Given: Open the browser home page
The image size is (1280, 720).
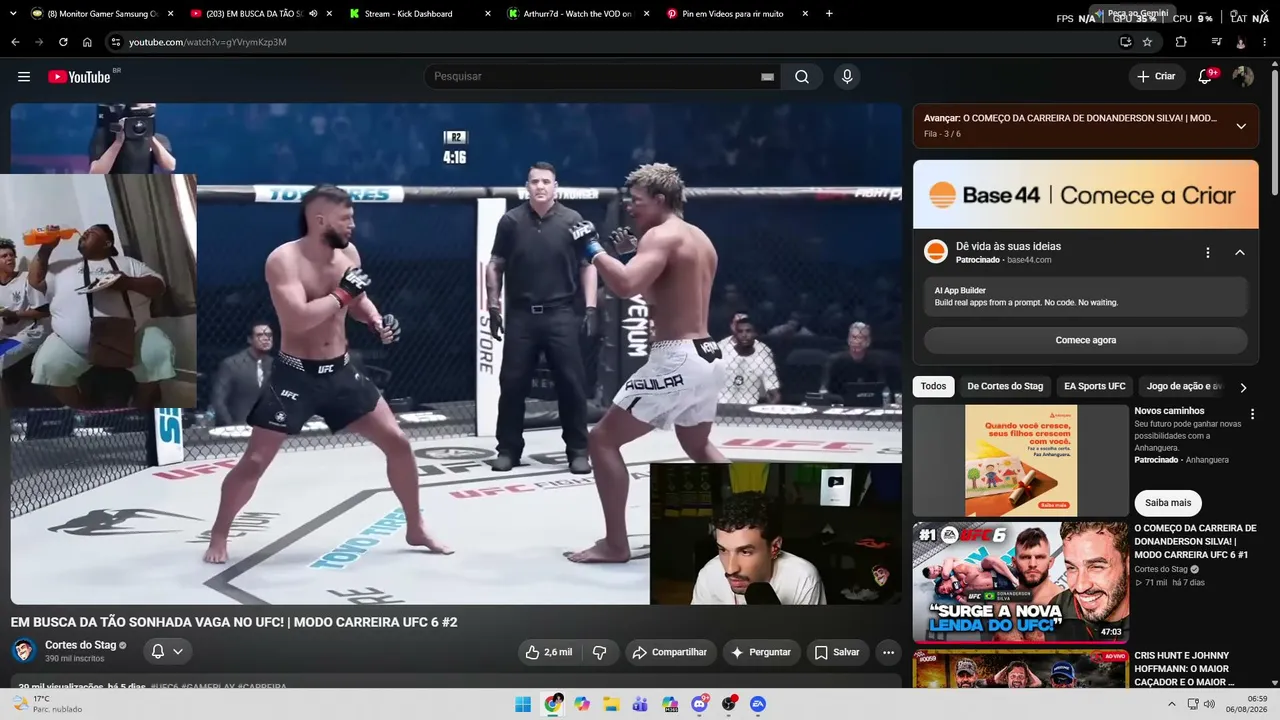Looking at the screenshot, I should coord(87,42).
